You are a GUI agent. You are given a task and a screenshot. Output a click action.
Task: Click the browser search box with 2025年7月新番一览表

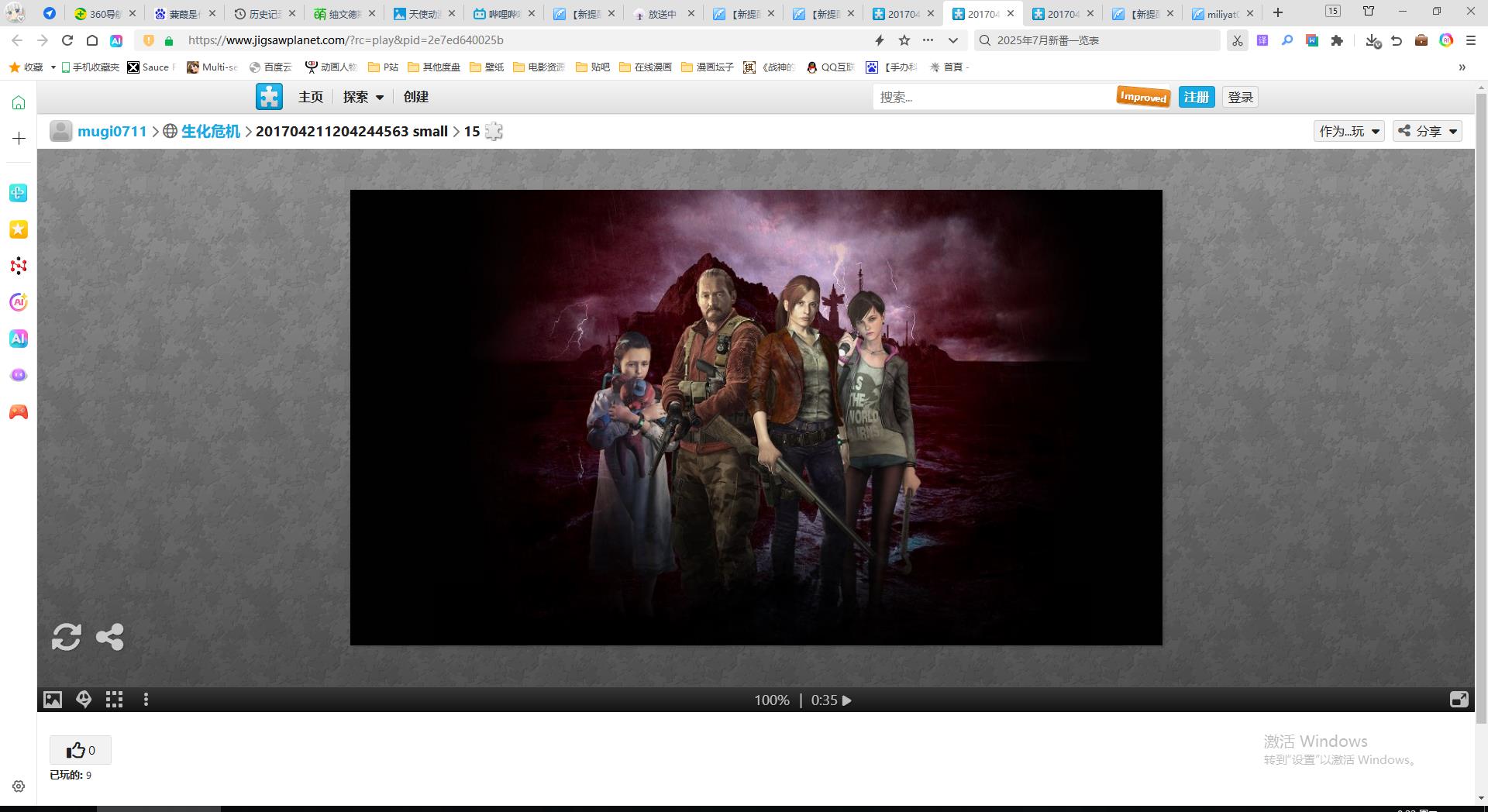[1097, 40]
